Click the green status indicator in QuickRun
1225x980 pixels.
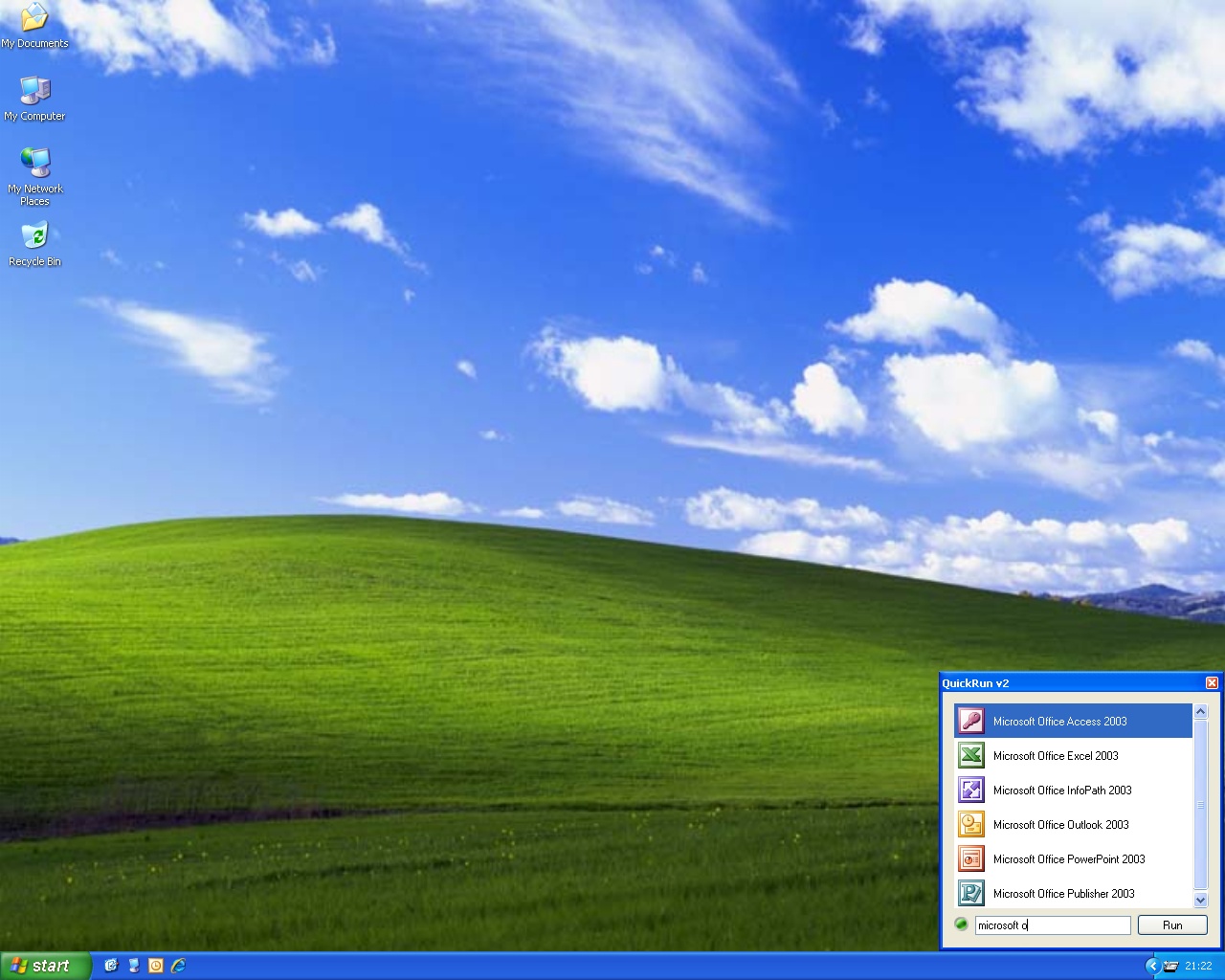pyautogui.click(x=961, y=924)
